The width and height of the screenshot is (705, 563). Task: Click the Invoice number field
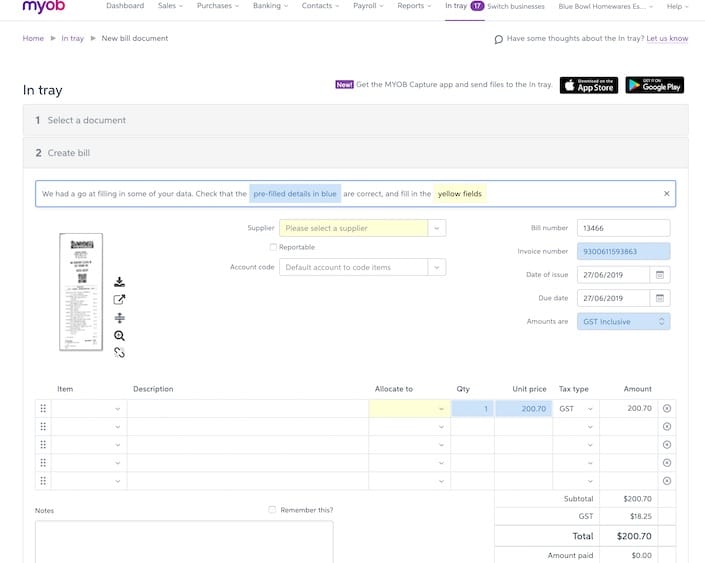tap(623, 252)
